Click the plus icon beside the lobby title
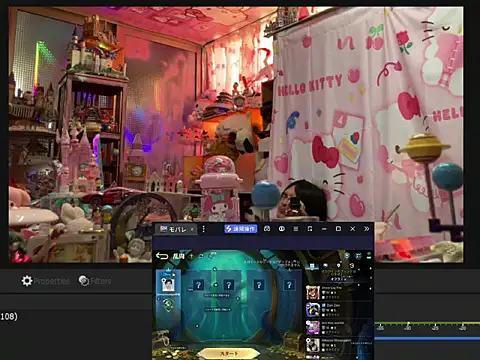 [191, 256]
